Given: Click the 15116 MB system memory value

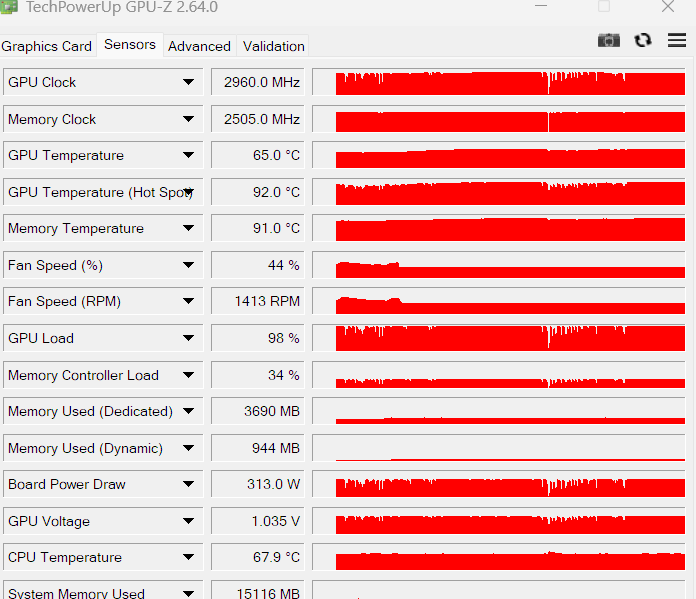Looking at the screenshot, I should (258, 590).
